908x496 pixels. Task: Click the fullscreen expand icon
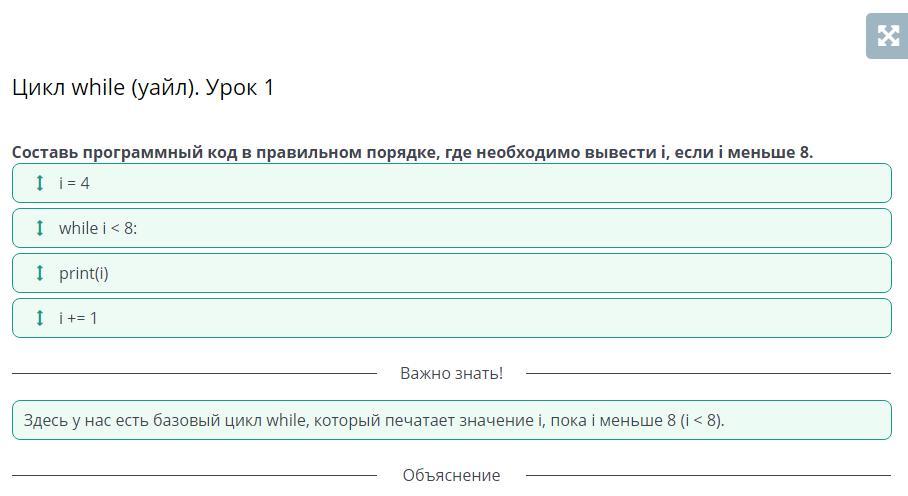coord(887,37)
